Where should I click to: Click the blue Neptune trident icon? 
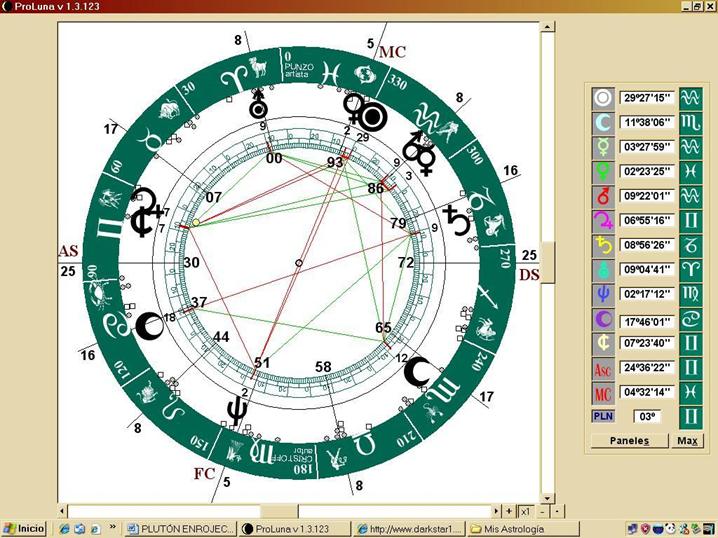point(602,294)
